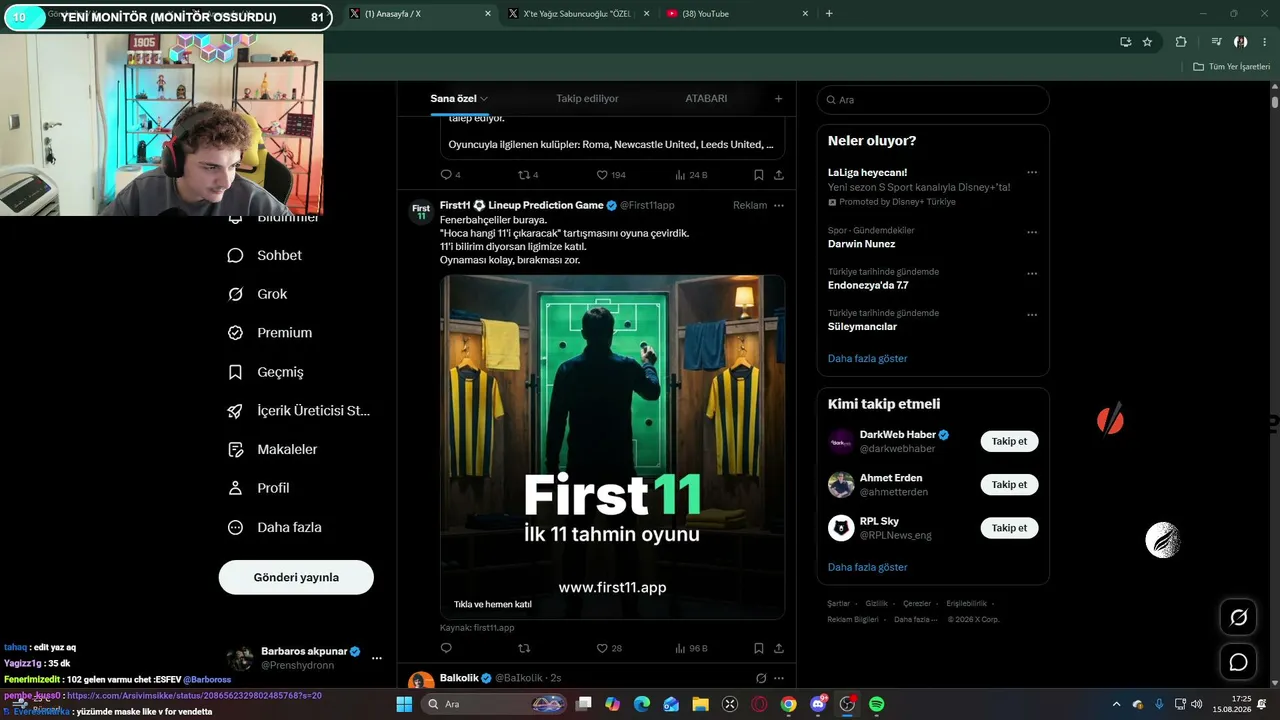1280x720 pixels.
Task: Open Grok floating button at bottom right
Action: click(x=1238, y=618)
